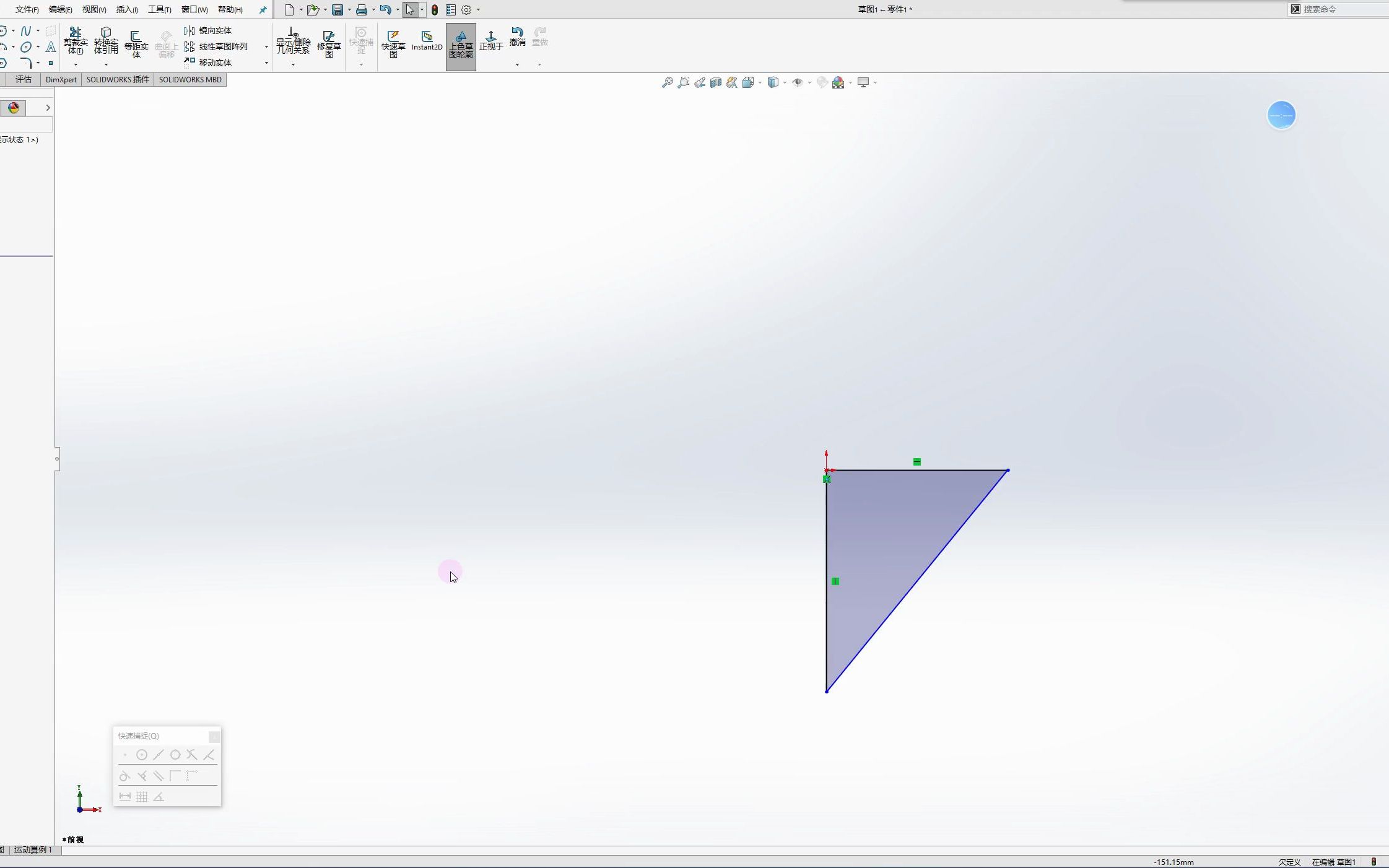Click Repair Sketch (修复草图) icon
The height and width of the screenshot is (868, 1389).
pyautogui.click(x=329, y=43)
